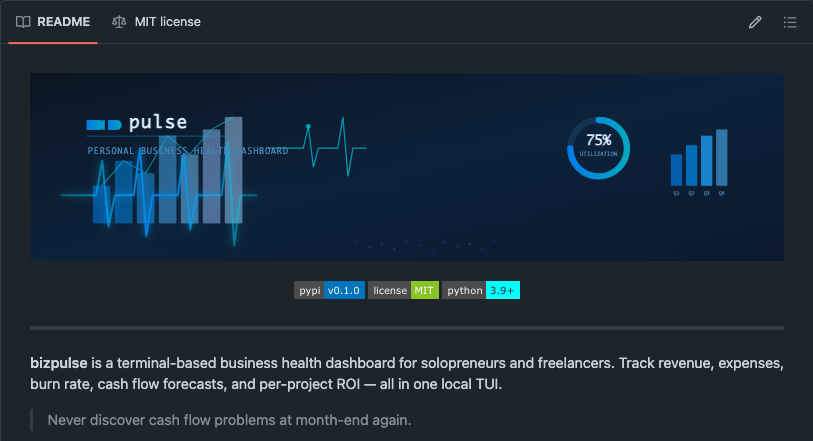Screen dimensions: 813x441
Task: Edit the README with the pencil icon
Action: click(755, 22)
